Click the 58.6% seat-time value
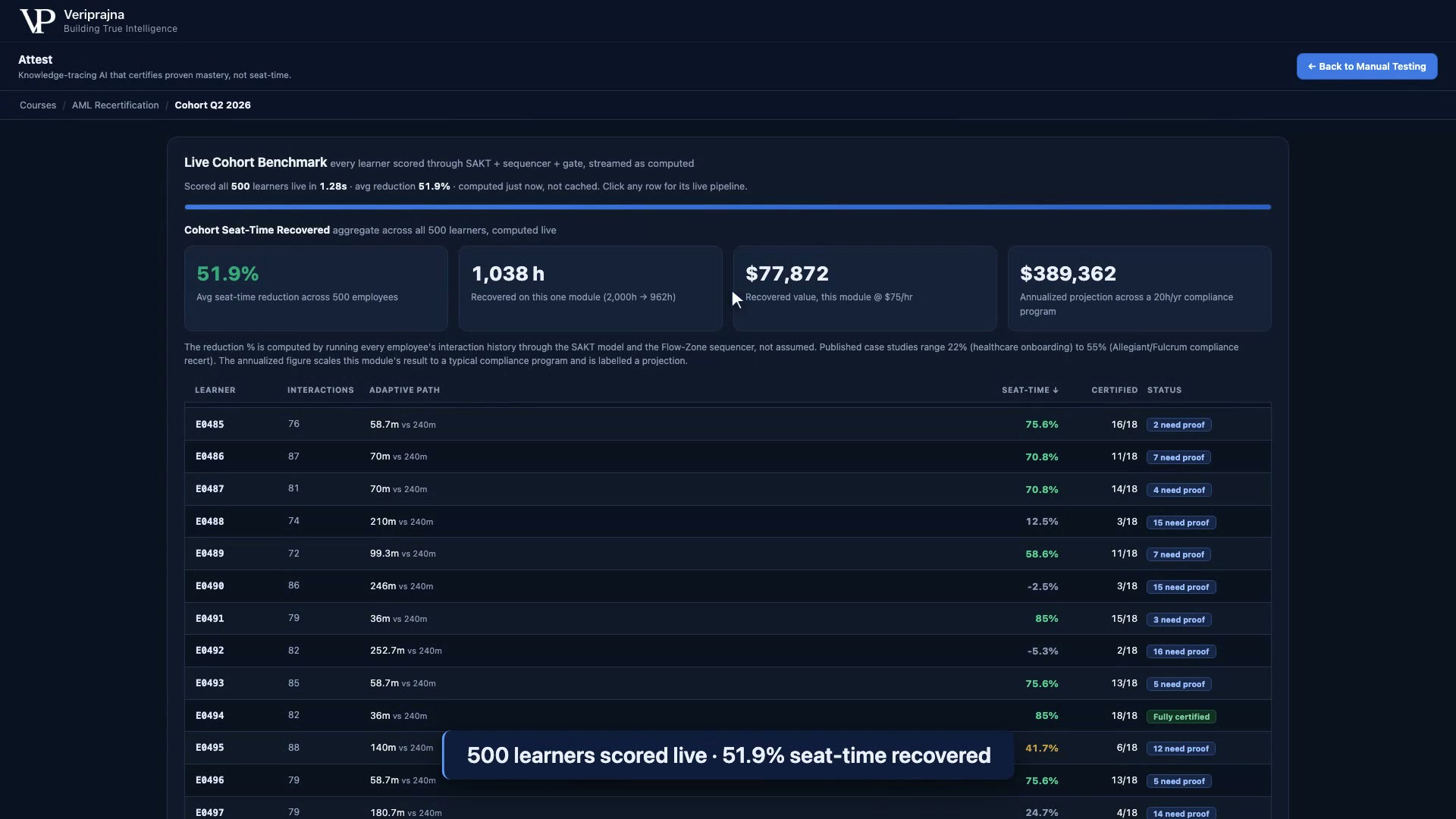The image size is (1456, 819). point(1042,554)
